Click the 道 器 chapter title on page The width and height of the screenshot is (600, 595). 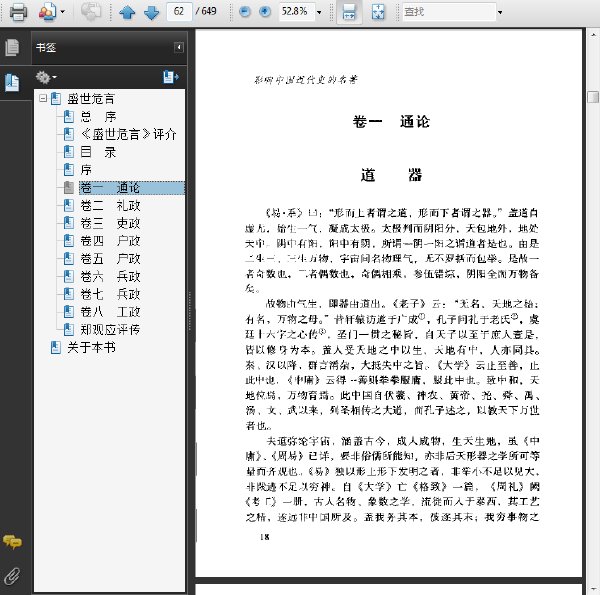pos(391,175)
